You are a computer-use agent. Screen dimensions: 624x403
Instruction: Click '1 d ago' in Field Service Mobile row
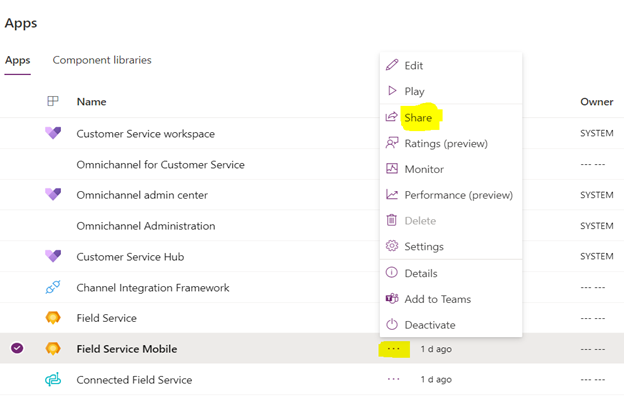[x=436, y=349]
